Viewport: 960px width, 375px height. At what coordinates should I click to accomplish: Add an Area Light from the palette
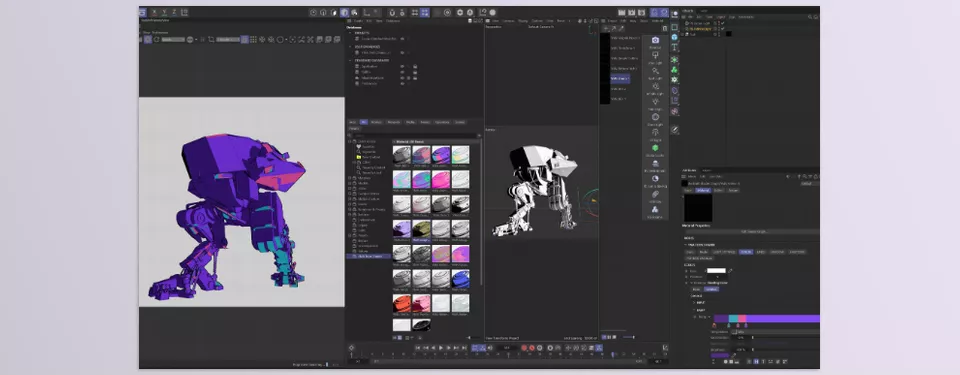655,55
